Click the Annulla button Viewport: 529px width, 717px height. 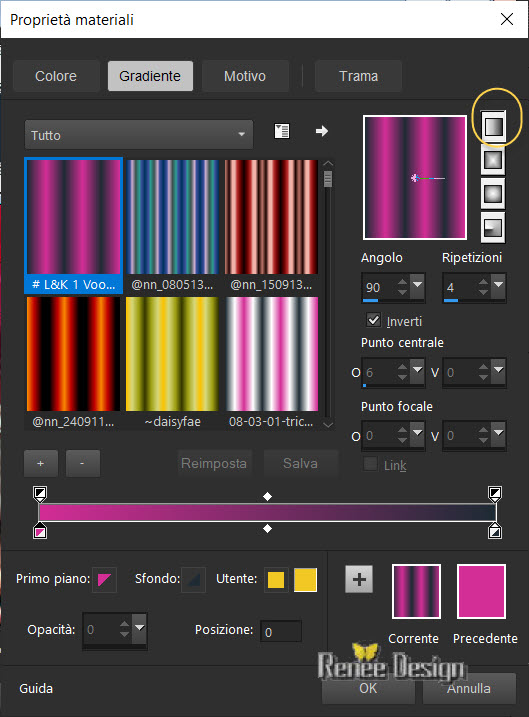pos(469,688)
